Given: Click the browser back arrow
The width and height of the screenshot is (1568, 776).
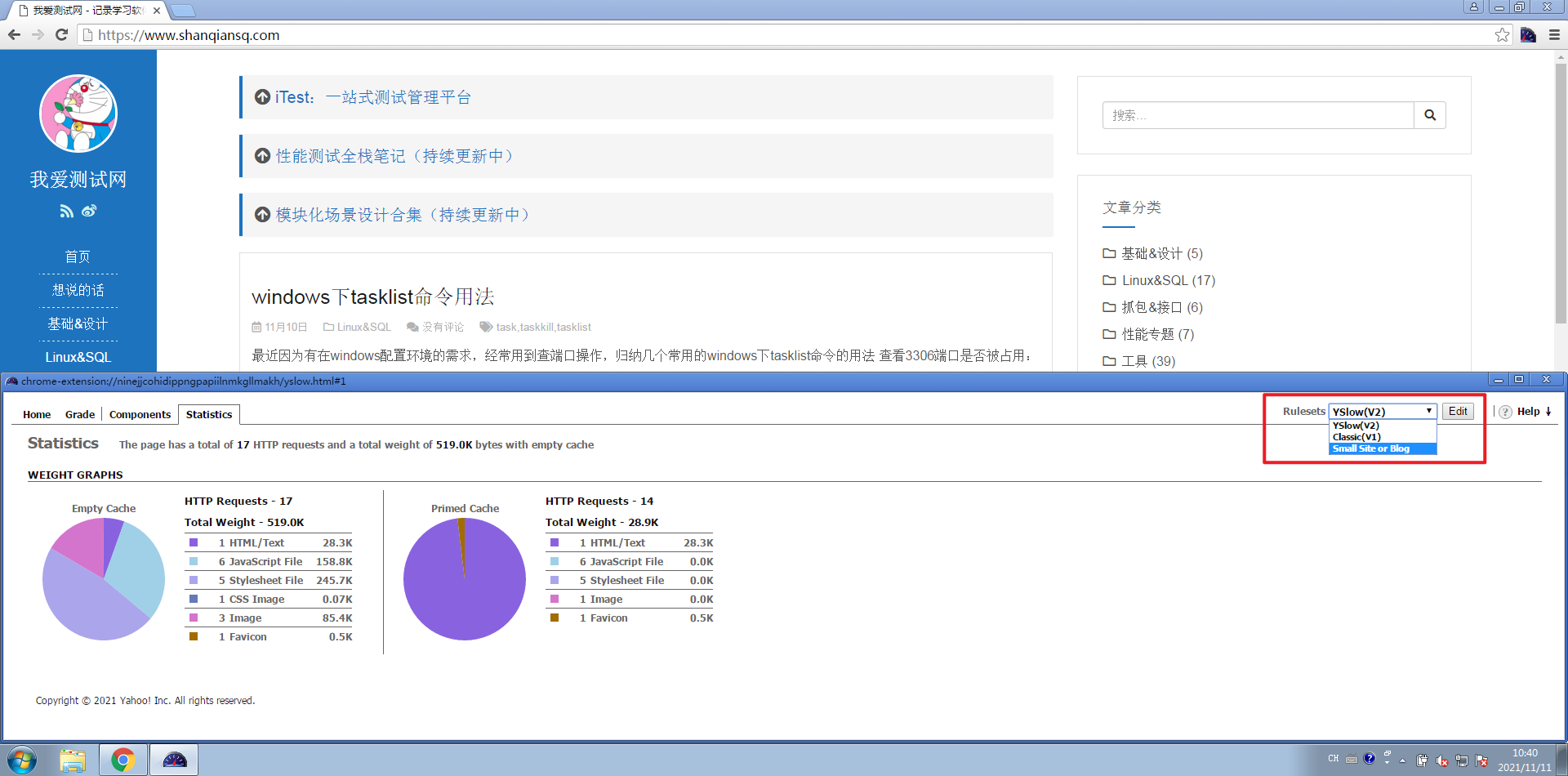Looking at the screenshot, I should [14, 34].
